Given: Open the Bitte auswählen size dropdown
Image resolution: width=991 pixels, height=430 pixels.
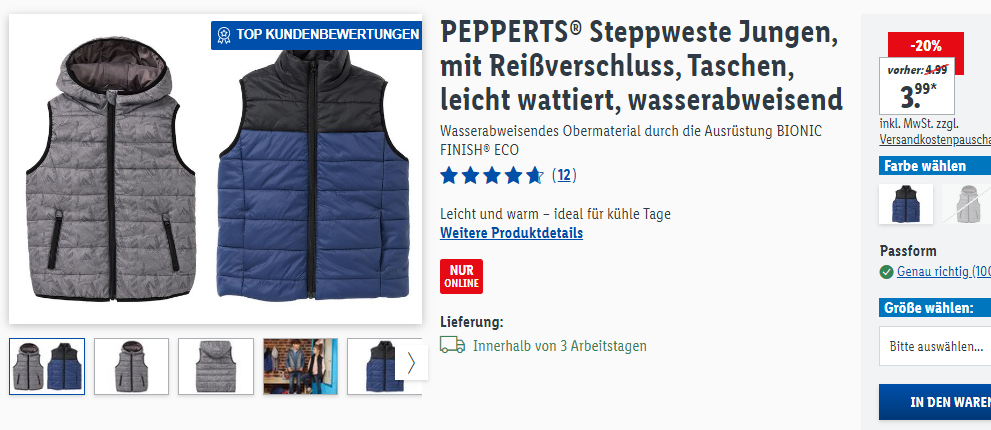Looking at the screenshot, I should coord(935,346).
